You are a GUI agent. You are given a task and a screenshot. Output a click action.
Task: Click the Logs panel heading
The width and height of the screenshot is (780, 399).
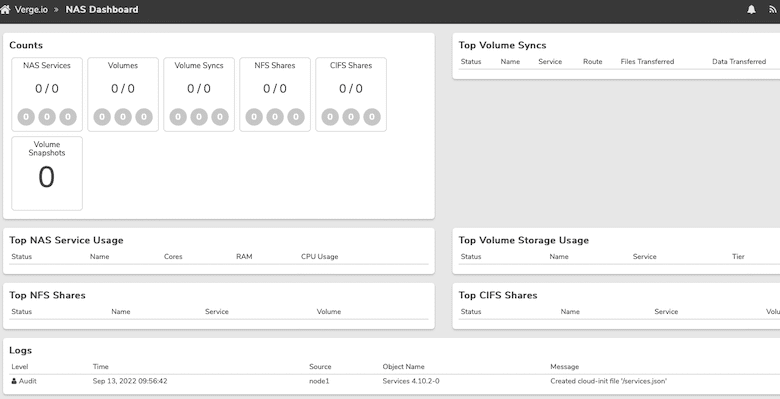point(20,351)
